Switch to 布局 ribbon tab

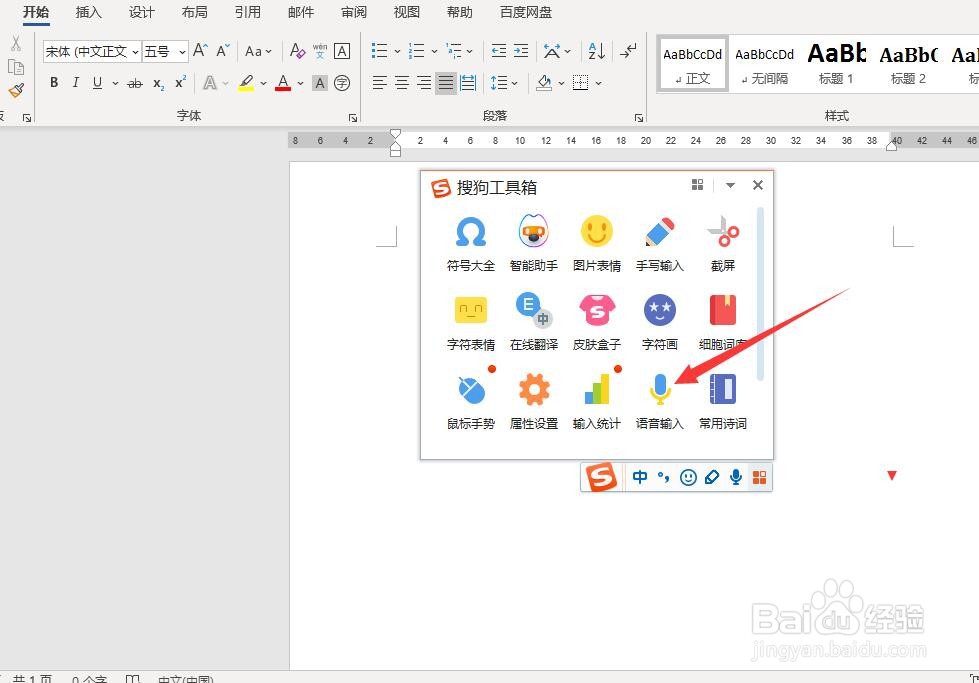pos(194,12)
